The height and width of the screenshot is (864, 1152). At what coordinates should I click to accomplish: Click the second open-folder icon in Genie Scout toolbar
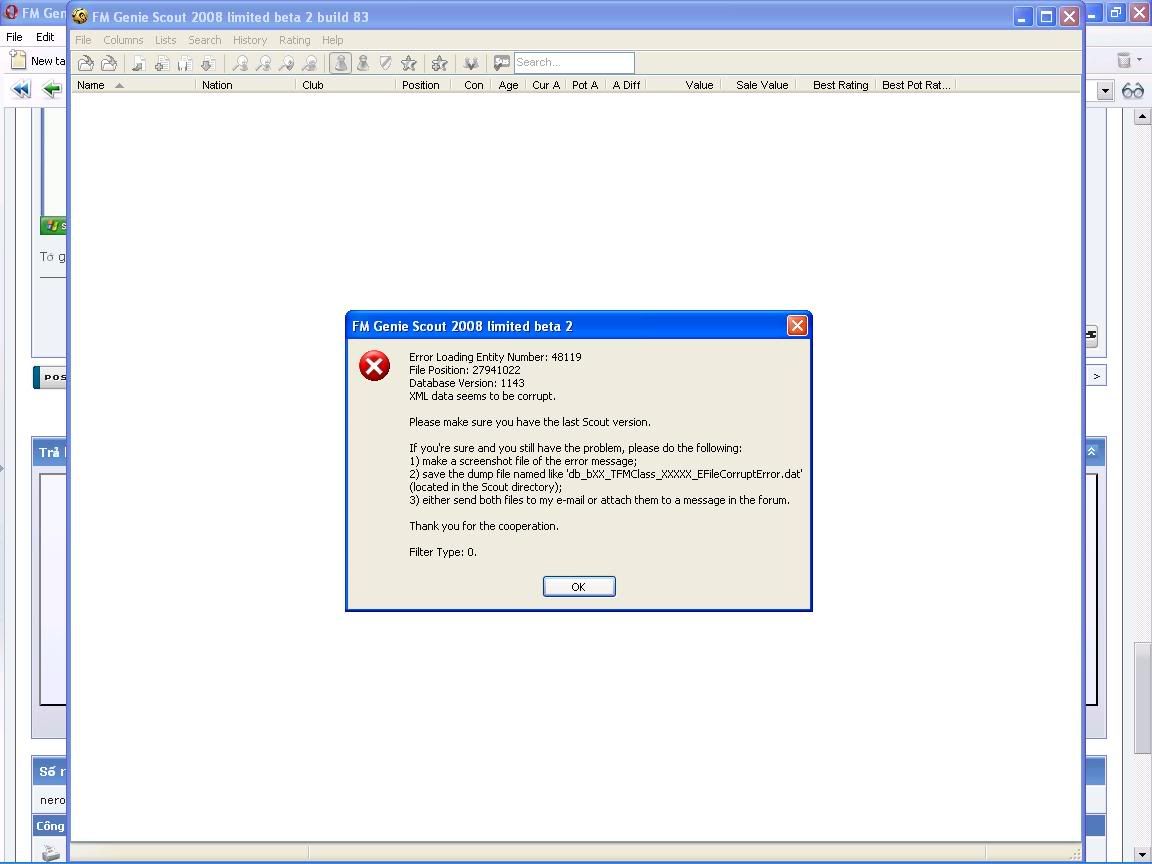tap(109, 63)
